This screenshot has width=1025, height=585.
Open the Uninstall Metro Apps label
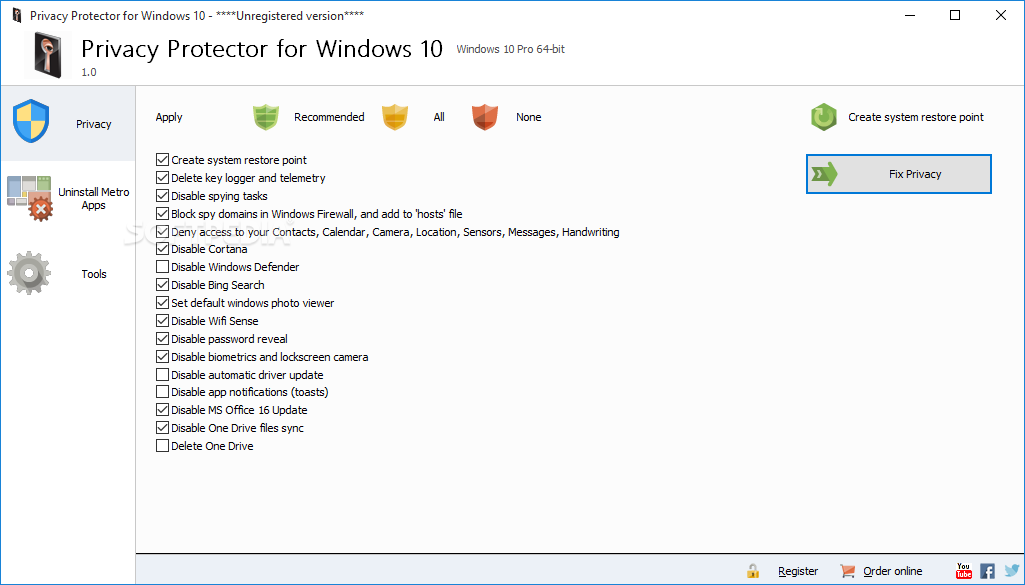tap(93, 199)
